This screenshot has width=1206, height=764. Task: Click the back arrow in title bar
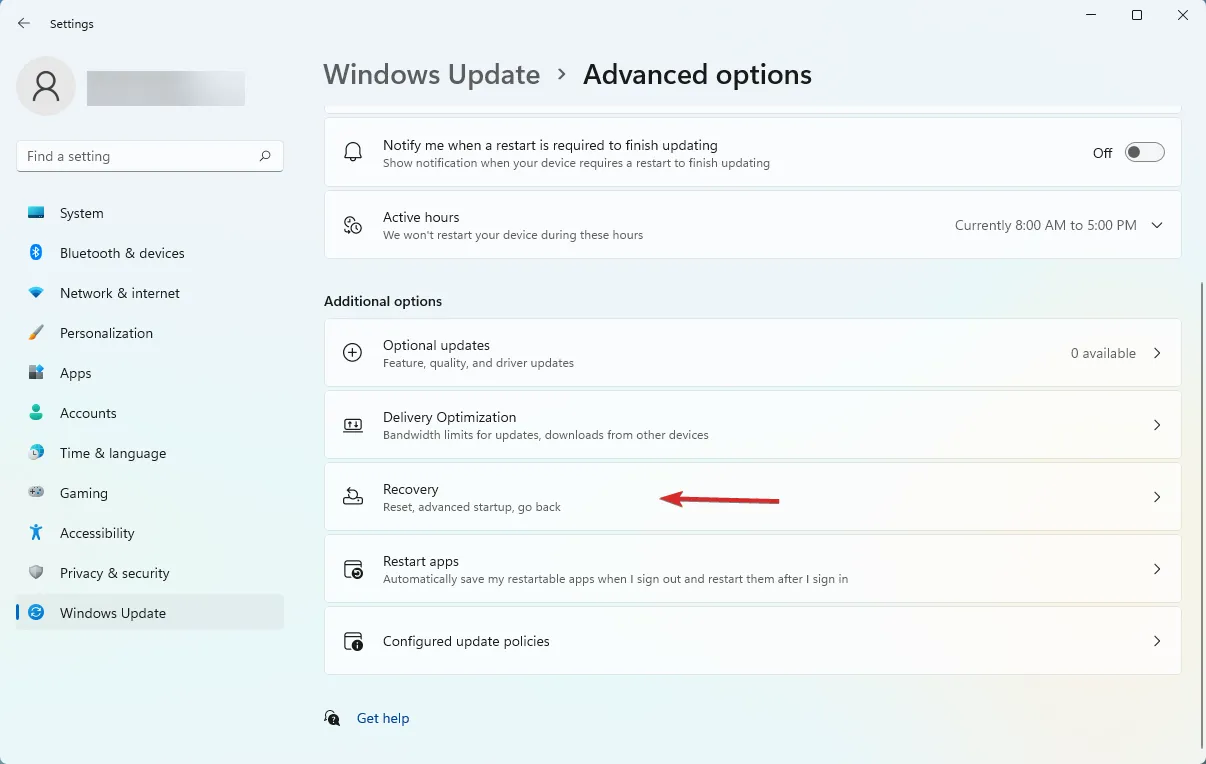(24, 23)
